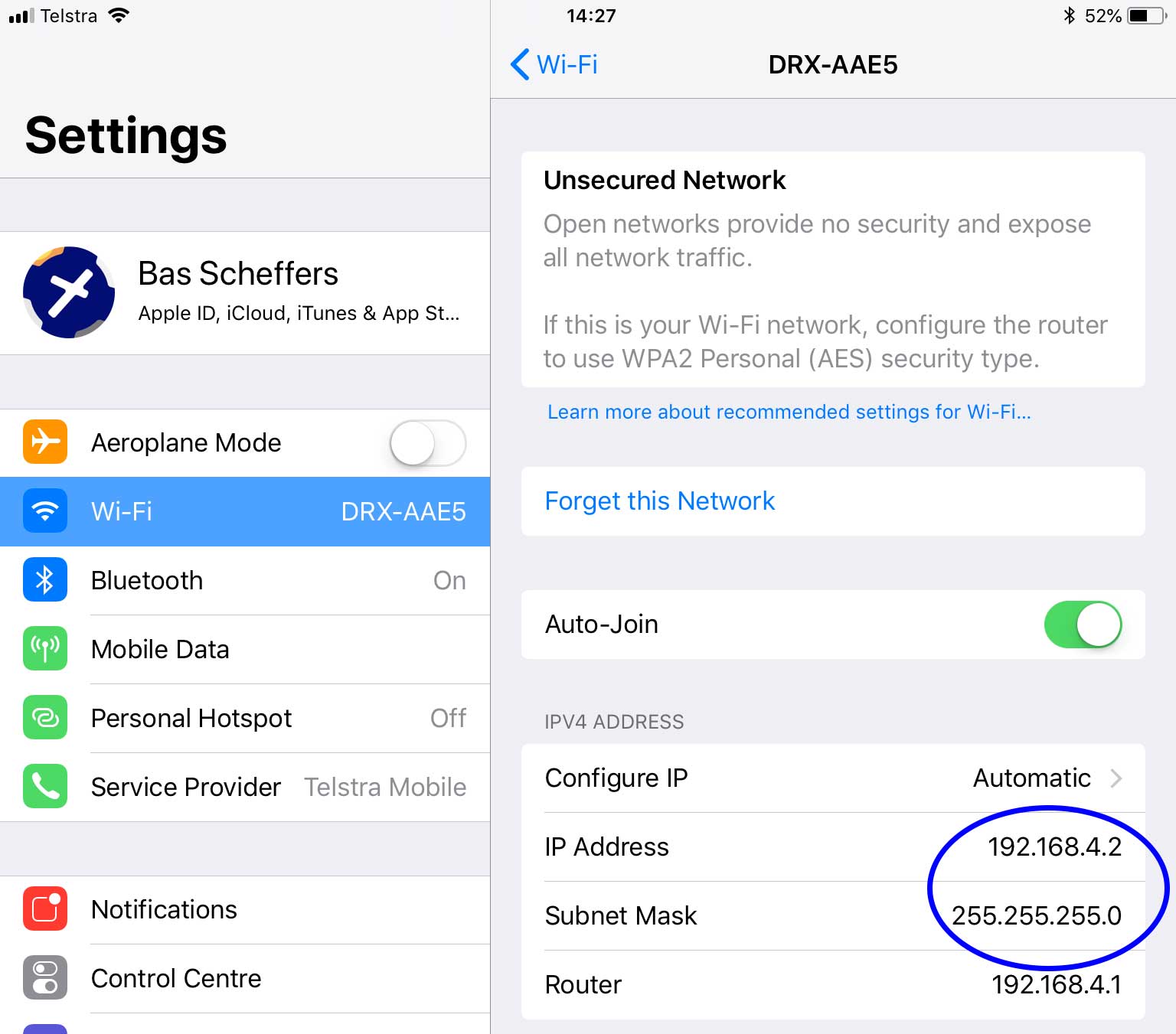Tap the Bluetooth icon in settings list

45,579
